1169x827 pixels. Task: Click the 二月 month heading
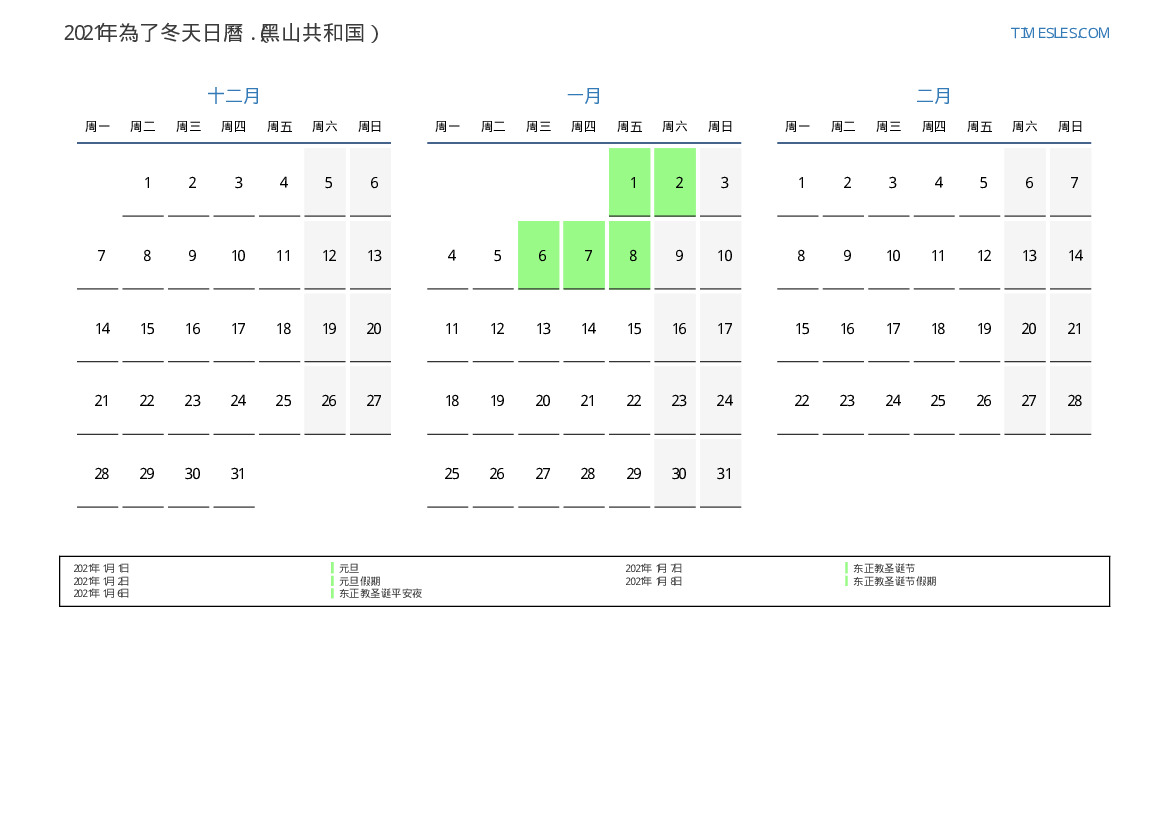[934, 96]
